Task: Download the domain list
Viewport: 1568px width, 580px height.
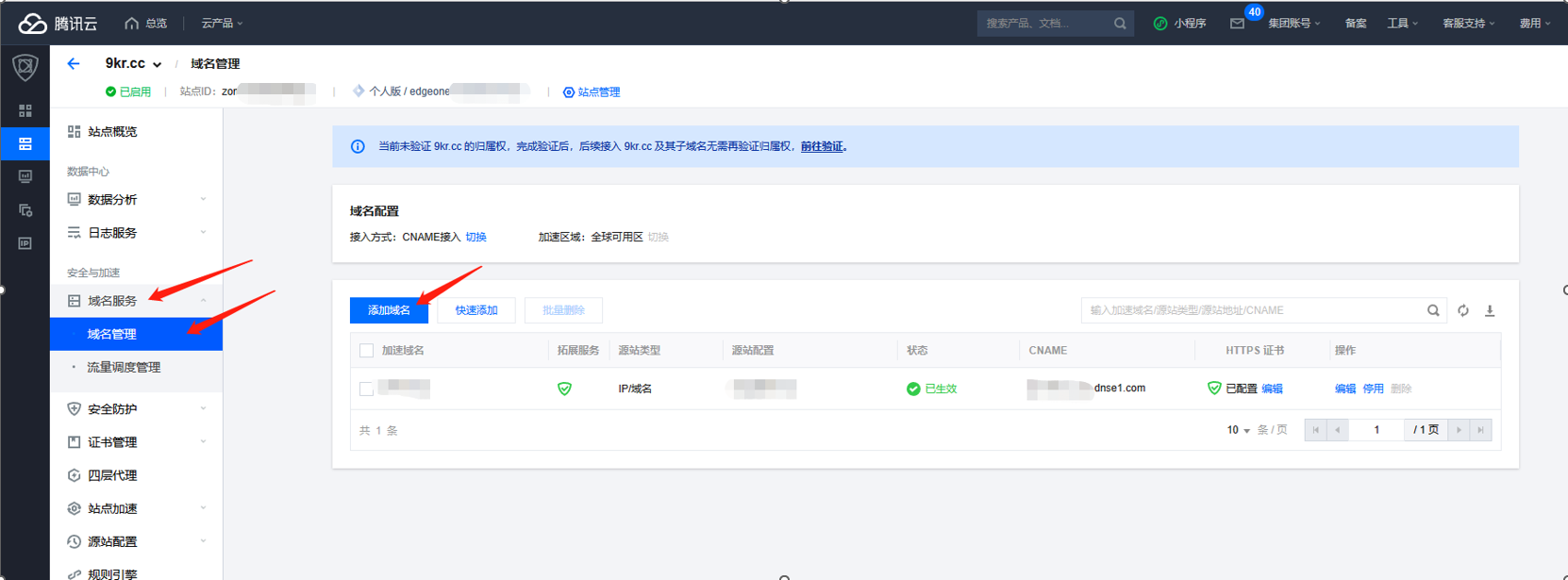Action: (1490, 310)
